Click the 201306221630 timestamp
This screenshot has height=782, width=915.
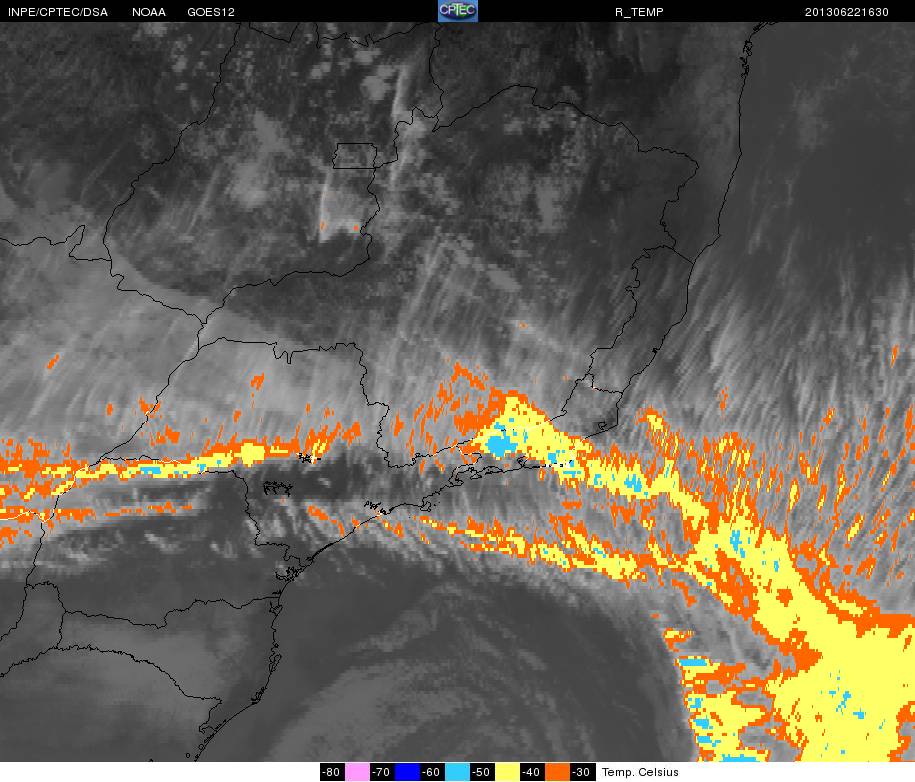click(x=847, y=12)
